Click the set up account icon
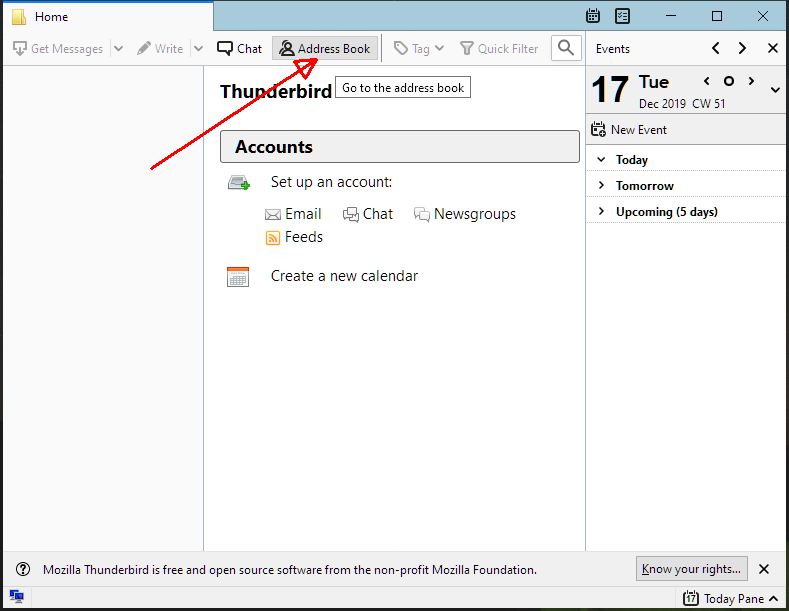The width and height of the screenshot is (789, 611). pyautogui.click(x=239, y=182)
